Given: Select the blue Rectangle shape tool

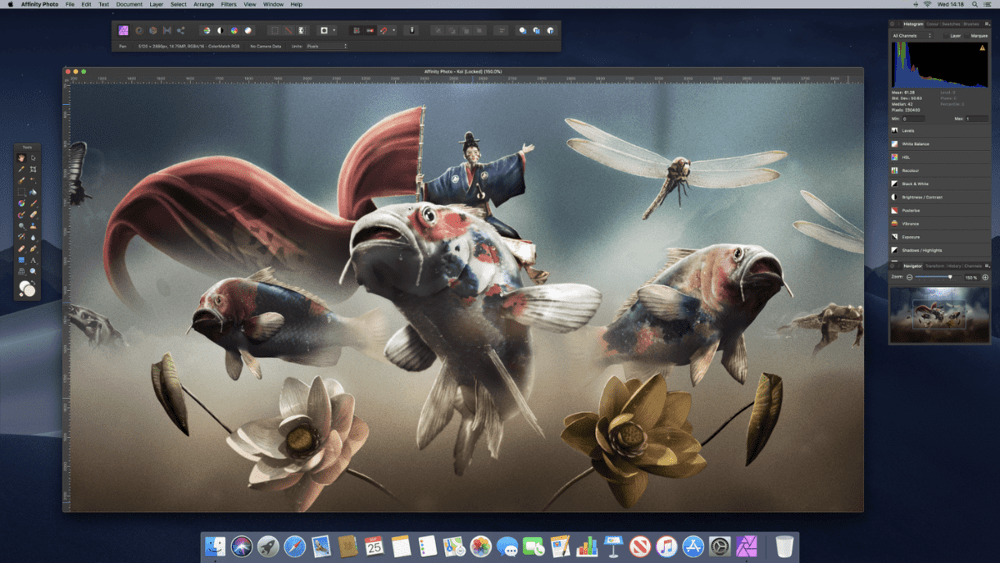Looking at the screenshot, I should tap(21, 260).
